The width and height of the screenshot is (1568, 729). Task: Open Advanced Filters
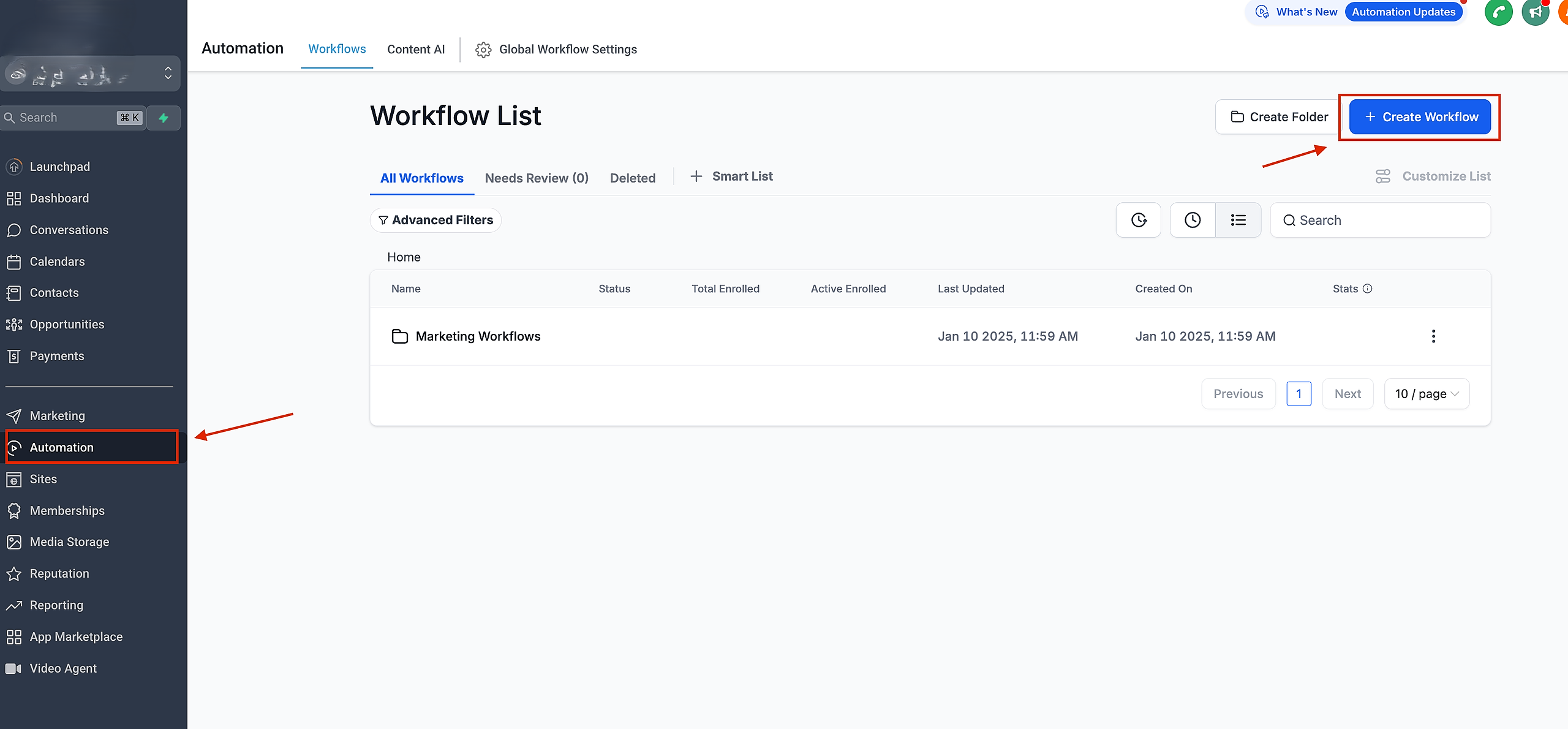click(435, 220)
